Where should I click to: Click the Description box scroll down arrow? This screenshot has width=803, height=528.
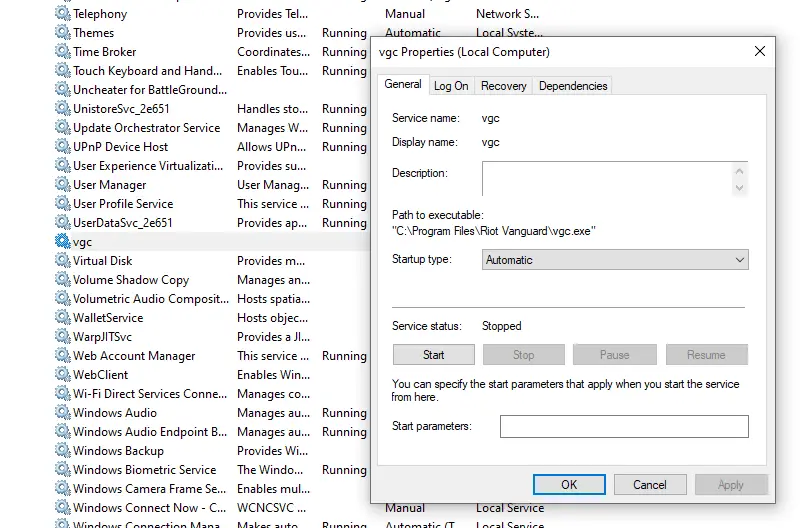click(x=739, y=187)
